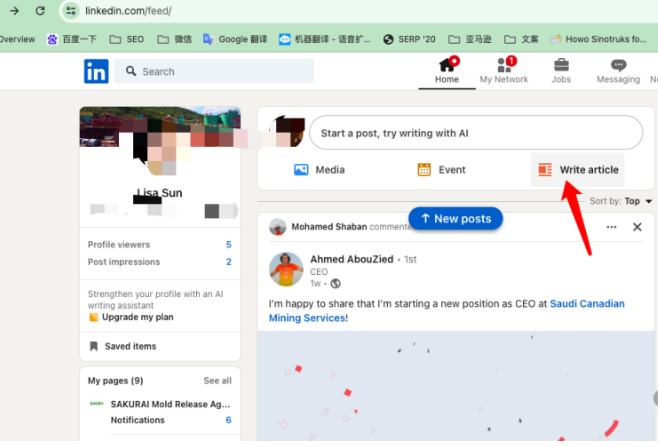
Task: Open the 百度一下 bookmark
Action: point(72,39)
